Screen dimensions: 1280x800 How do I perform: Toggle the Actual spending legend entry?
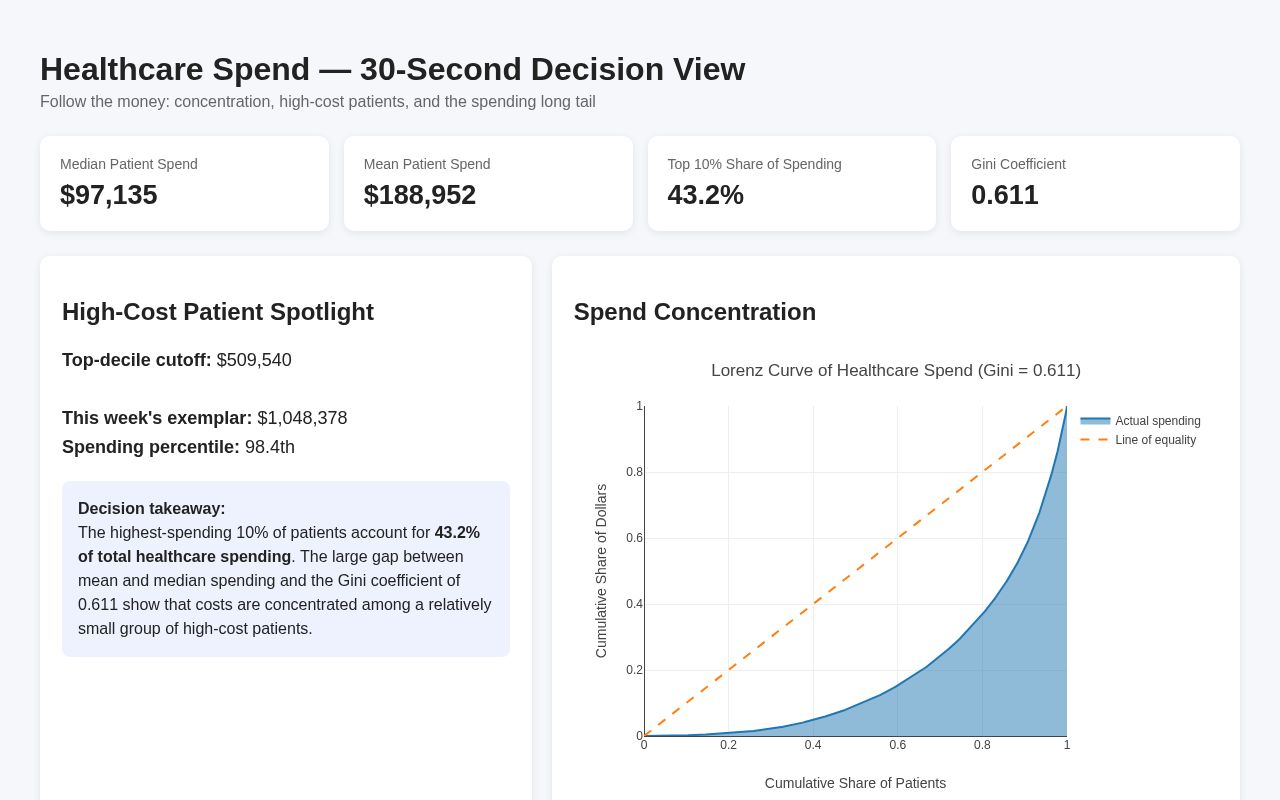pyautogui.click(x=1140, y=421)
